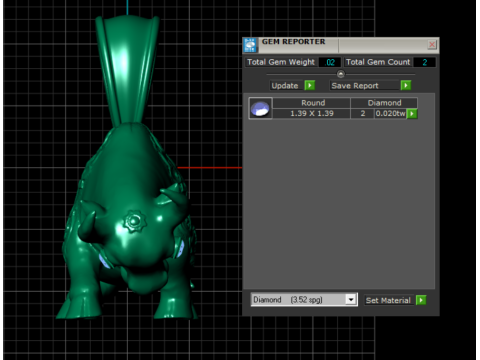Click the Total Gem Count value field
480x360 pixels.
(424, 62)
